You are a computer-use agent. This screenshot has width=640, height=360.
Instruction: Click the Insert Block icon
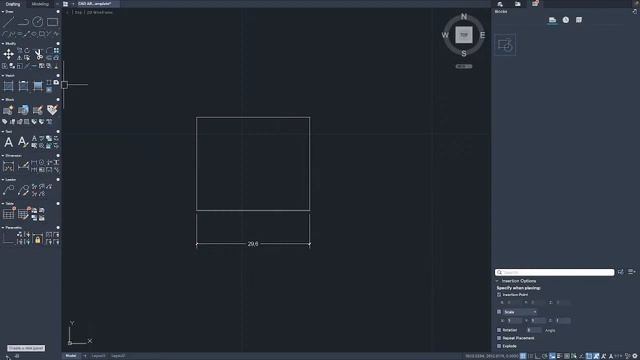coord(23,110)
